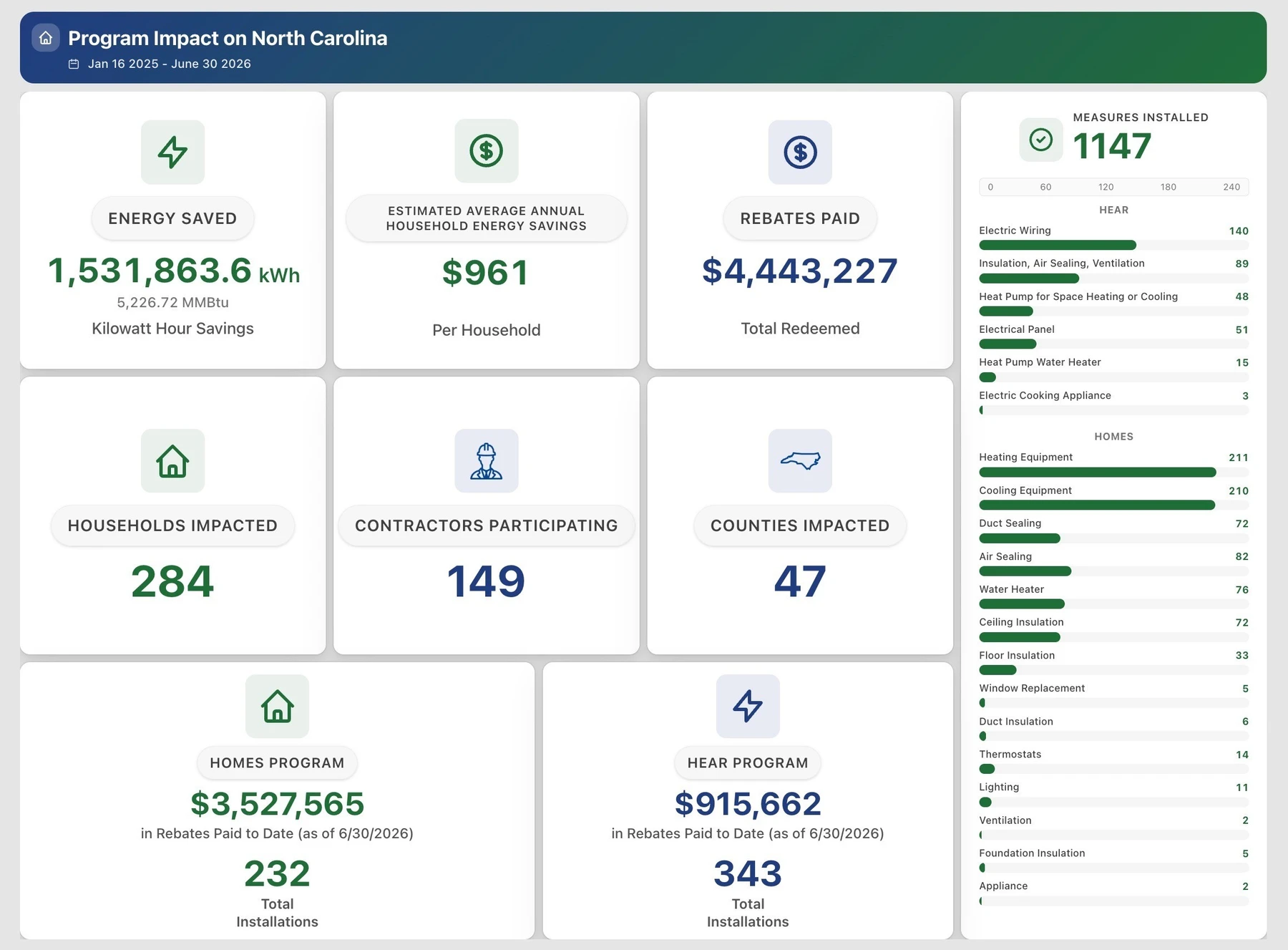This screenshot has width=1288, height=950.
Task: Click the HEAR PROGRAM label pill
Action: pos(748,763)
